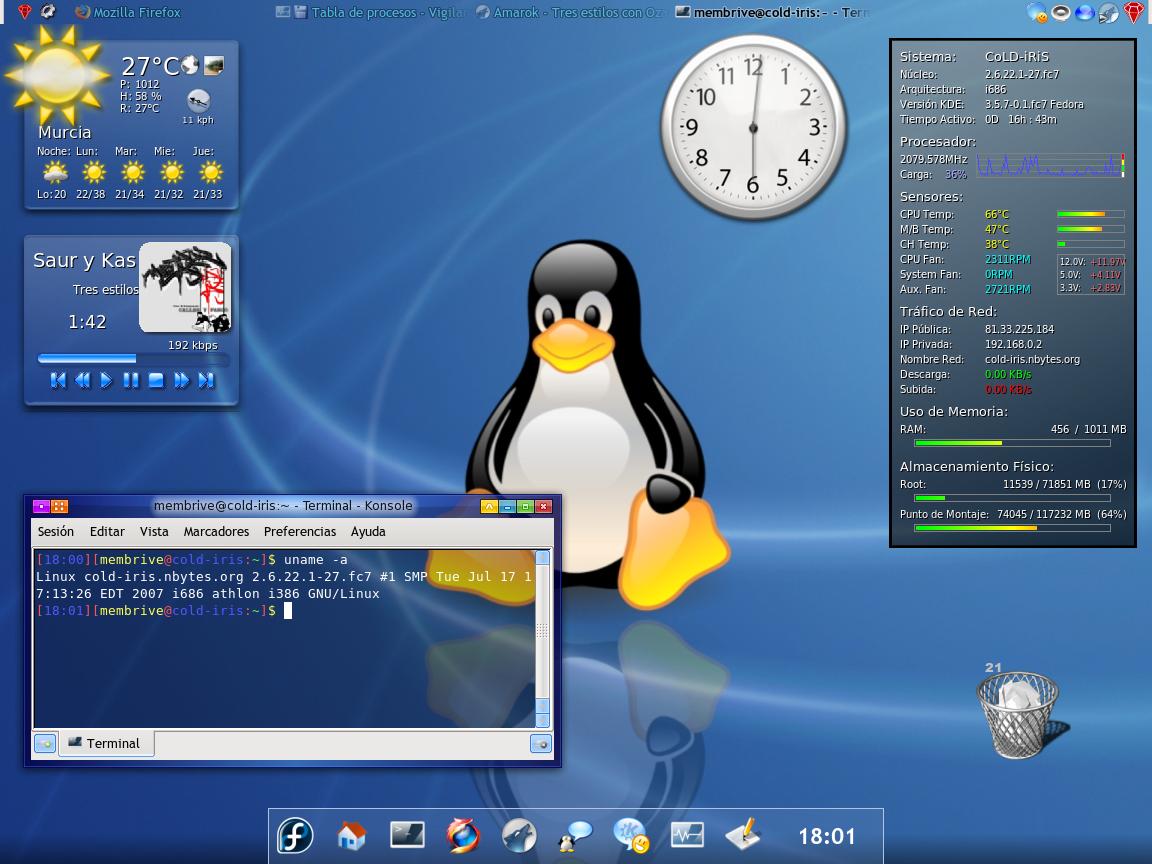Open Marcadores menu in Konsole

(x=216, y=531)
